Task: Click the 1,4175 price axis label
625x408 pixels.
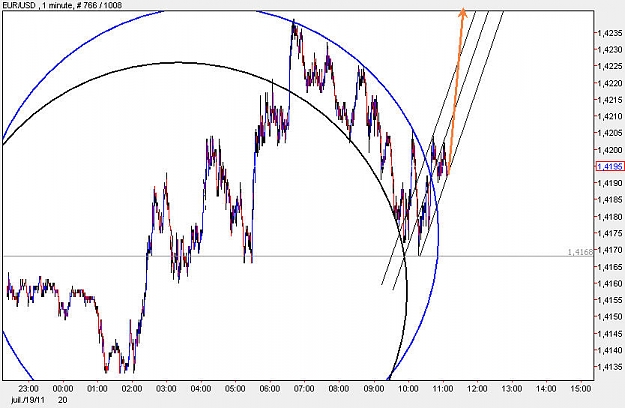Action: pyautogui.click(x=611, y=233)
